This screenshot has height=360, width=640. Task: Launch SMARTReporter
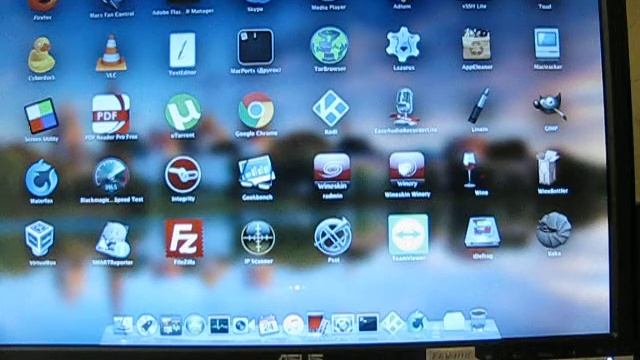[113, 240]
